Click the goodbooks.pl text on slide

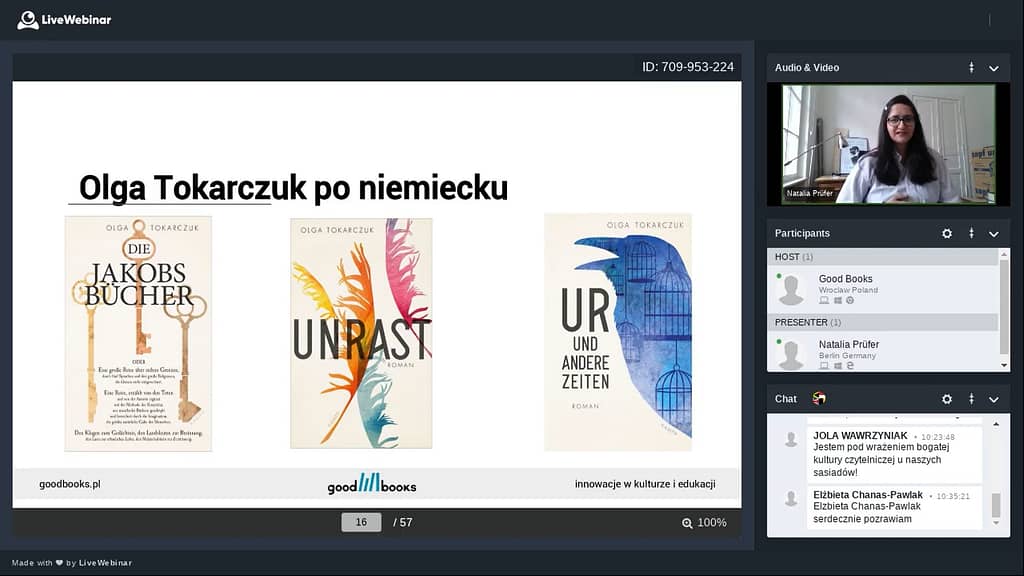coord(70,484)
